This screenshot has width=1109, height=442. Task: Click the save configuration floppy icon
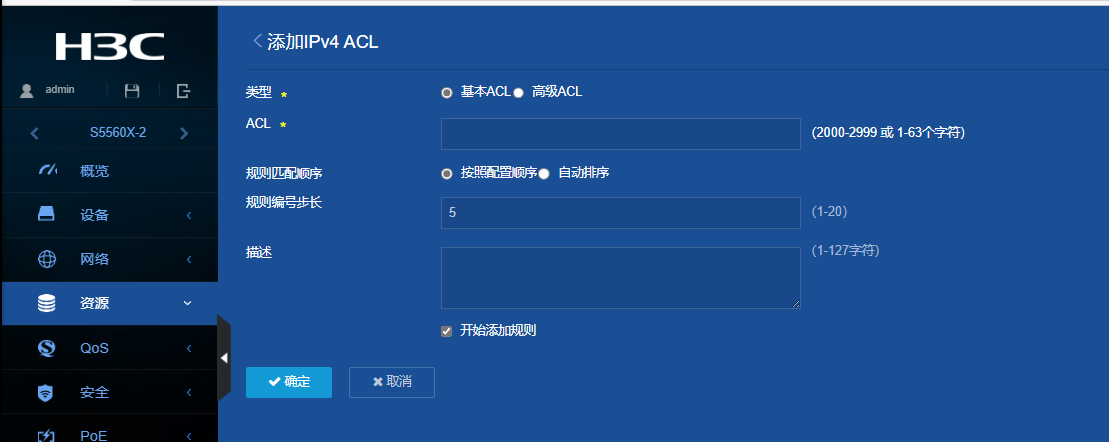coord(132,91)
